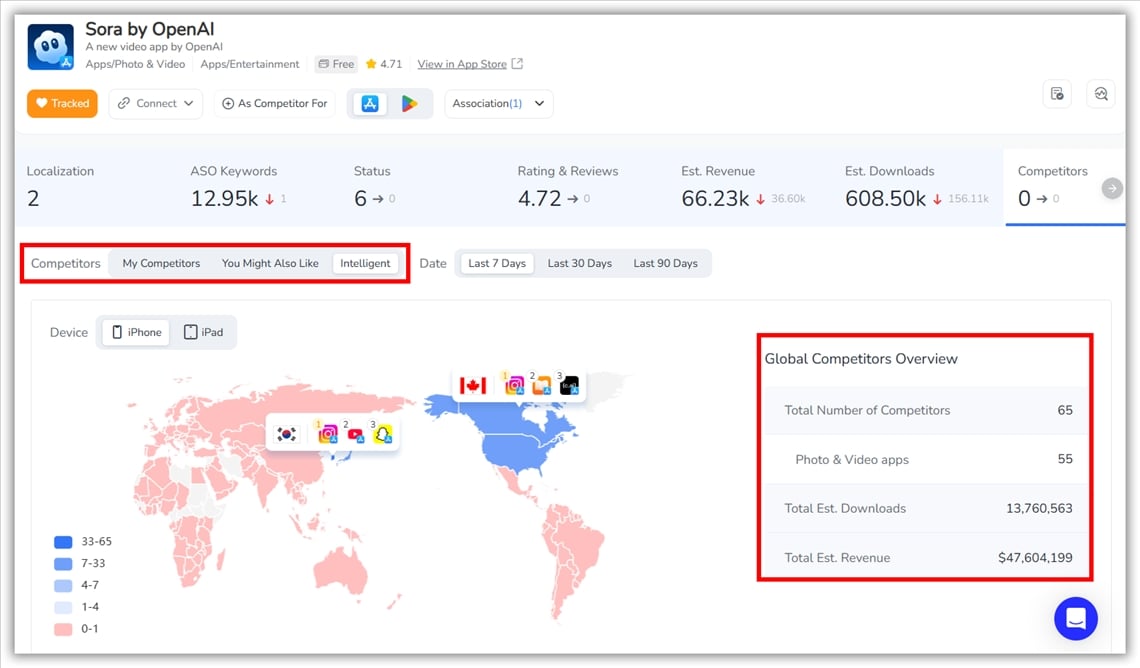
Task: Click the Sora app icon
Action: [x=50, y=47]
